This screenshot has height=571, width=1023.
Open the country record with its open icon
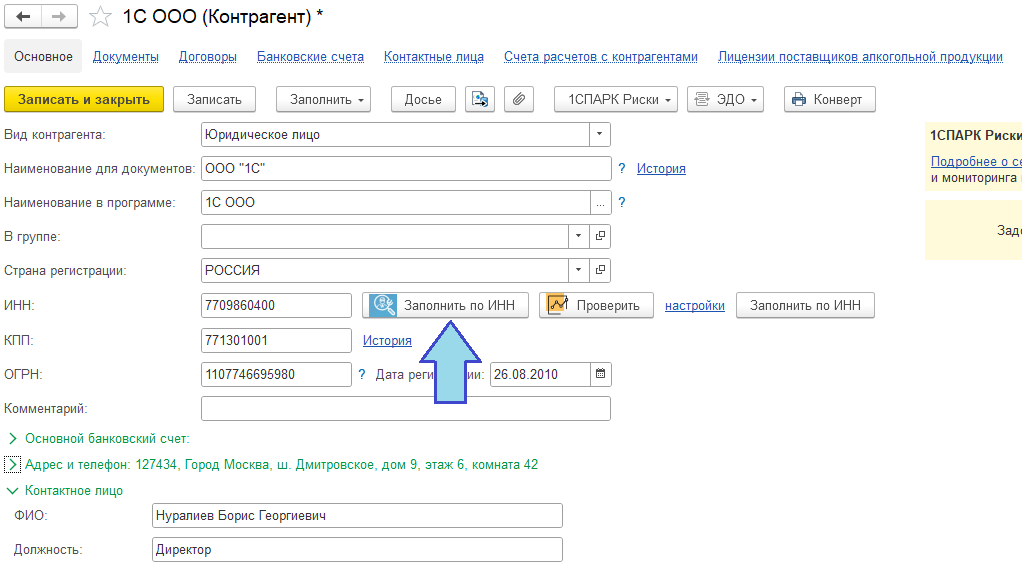point(600,270)
